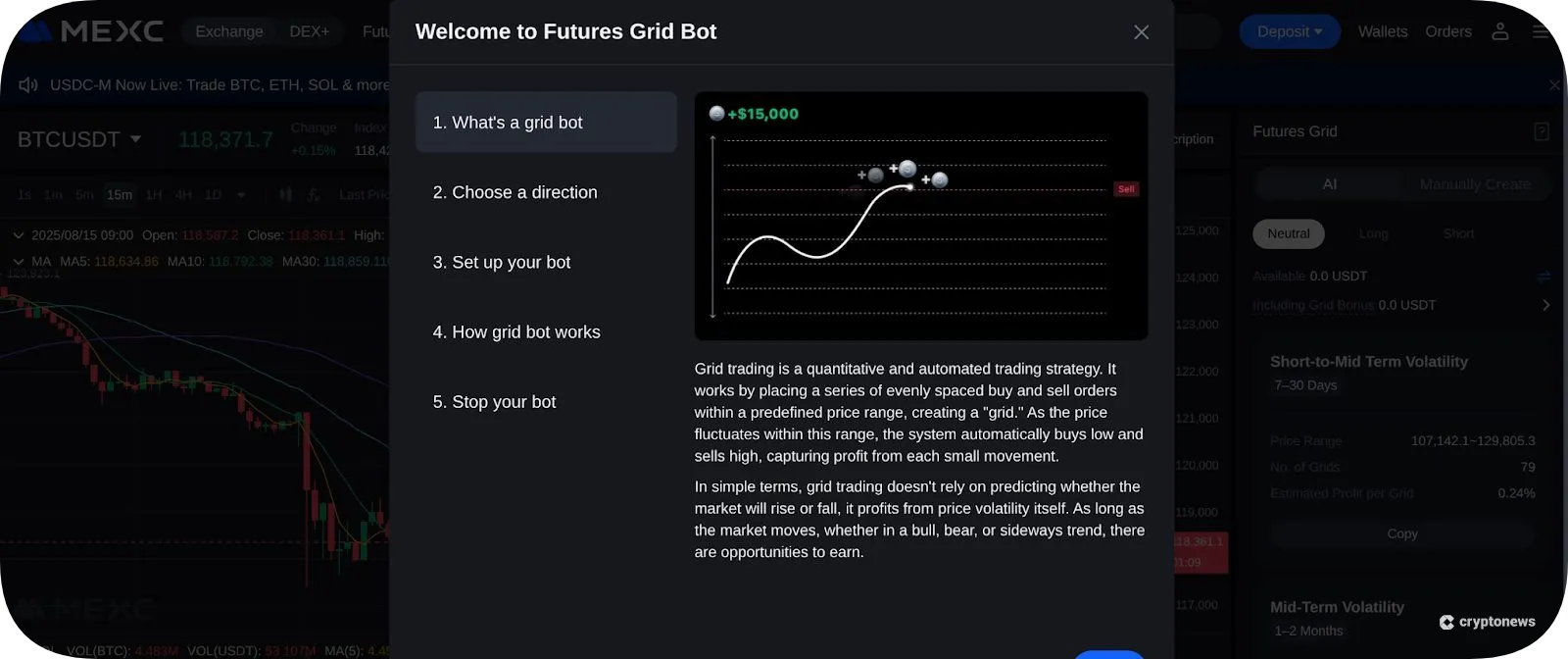Open the candlestick chart style icon
1568x659 pixels.
point(285,195)
